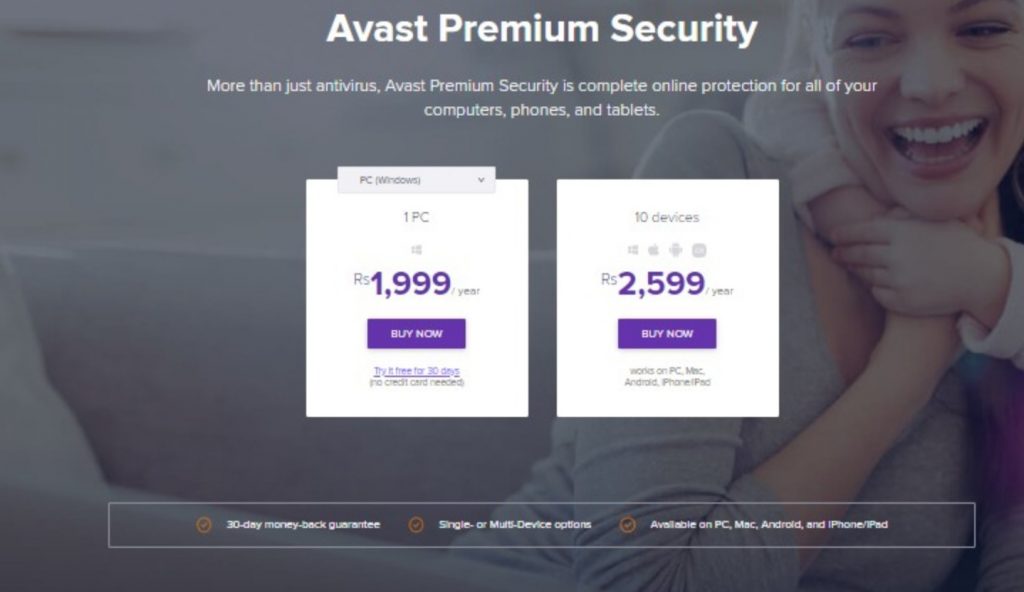Click BUY NOW for the 1 PC plan
The width and height of the screenshot is (1024, 592).
tap(417, 332)
